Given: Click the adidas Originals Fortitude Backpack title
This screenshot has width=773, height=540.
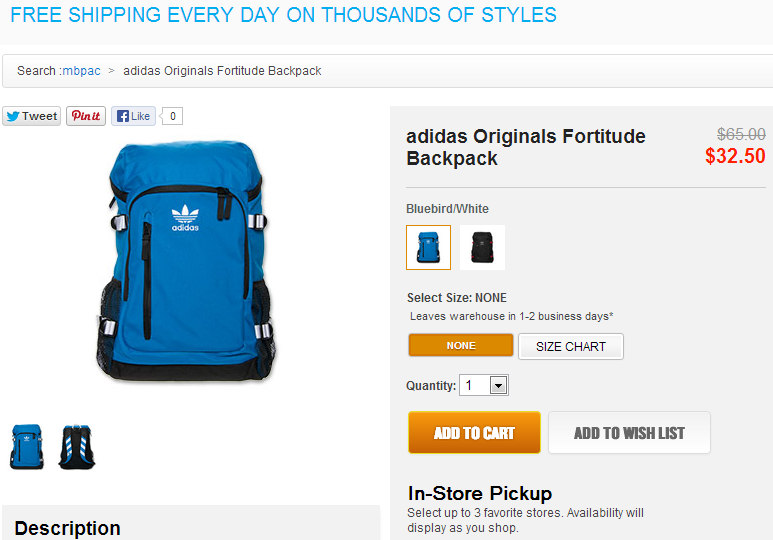Looking at the screenshot, I should coord(526,147).
